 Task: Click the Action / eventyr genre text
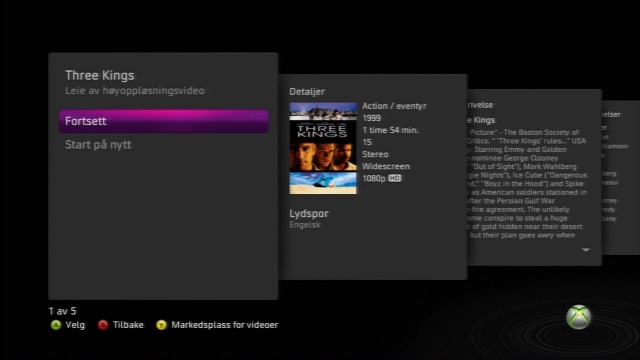(x=394, y=106)
